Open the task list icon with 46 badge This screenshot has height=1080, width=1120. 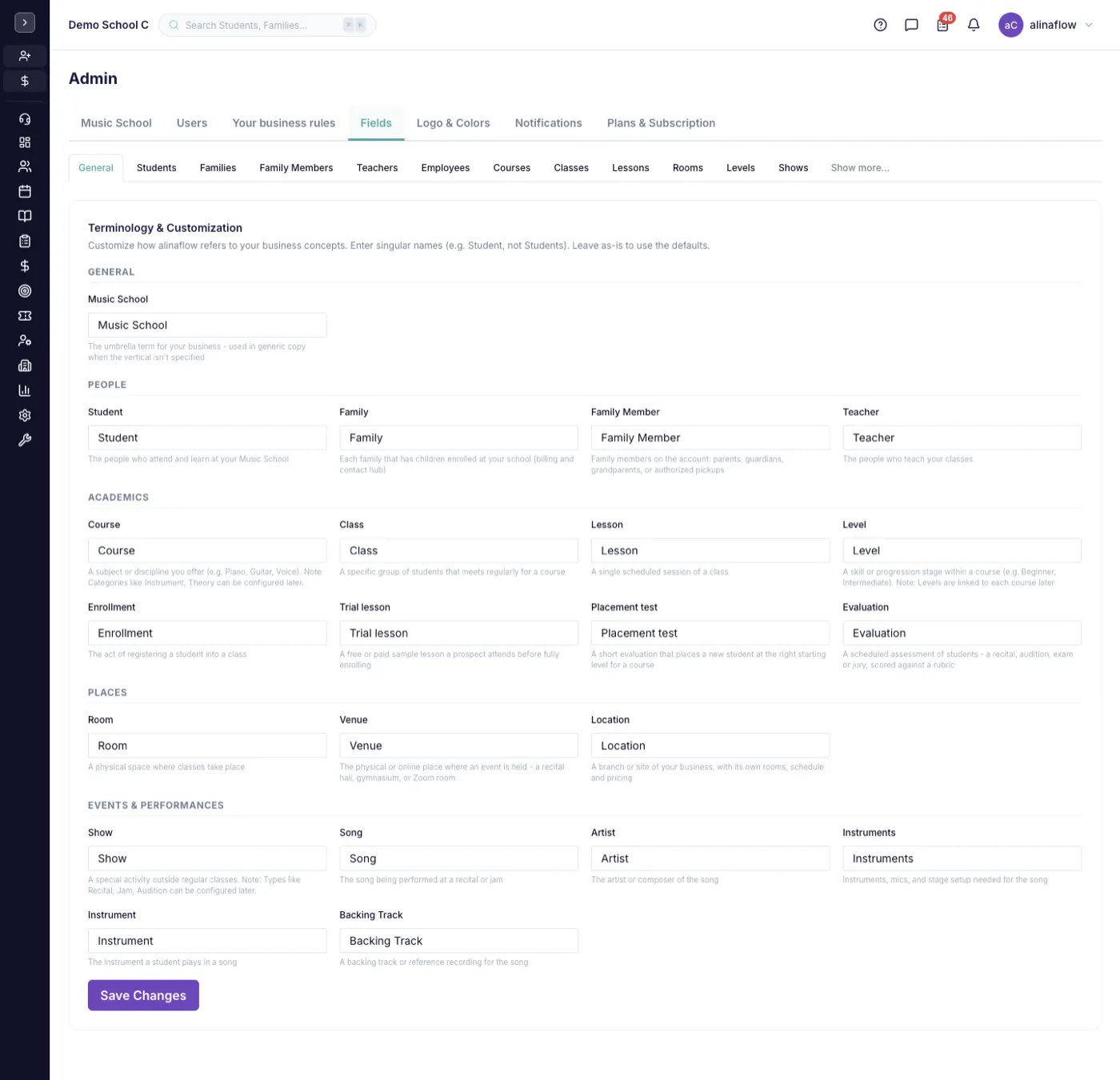tap(942, 25)
